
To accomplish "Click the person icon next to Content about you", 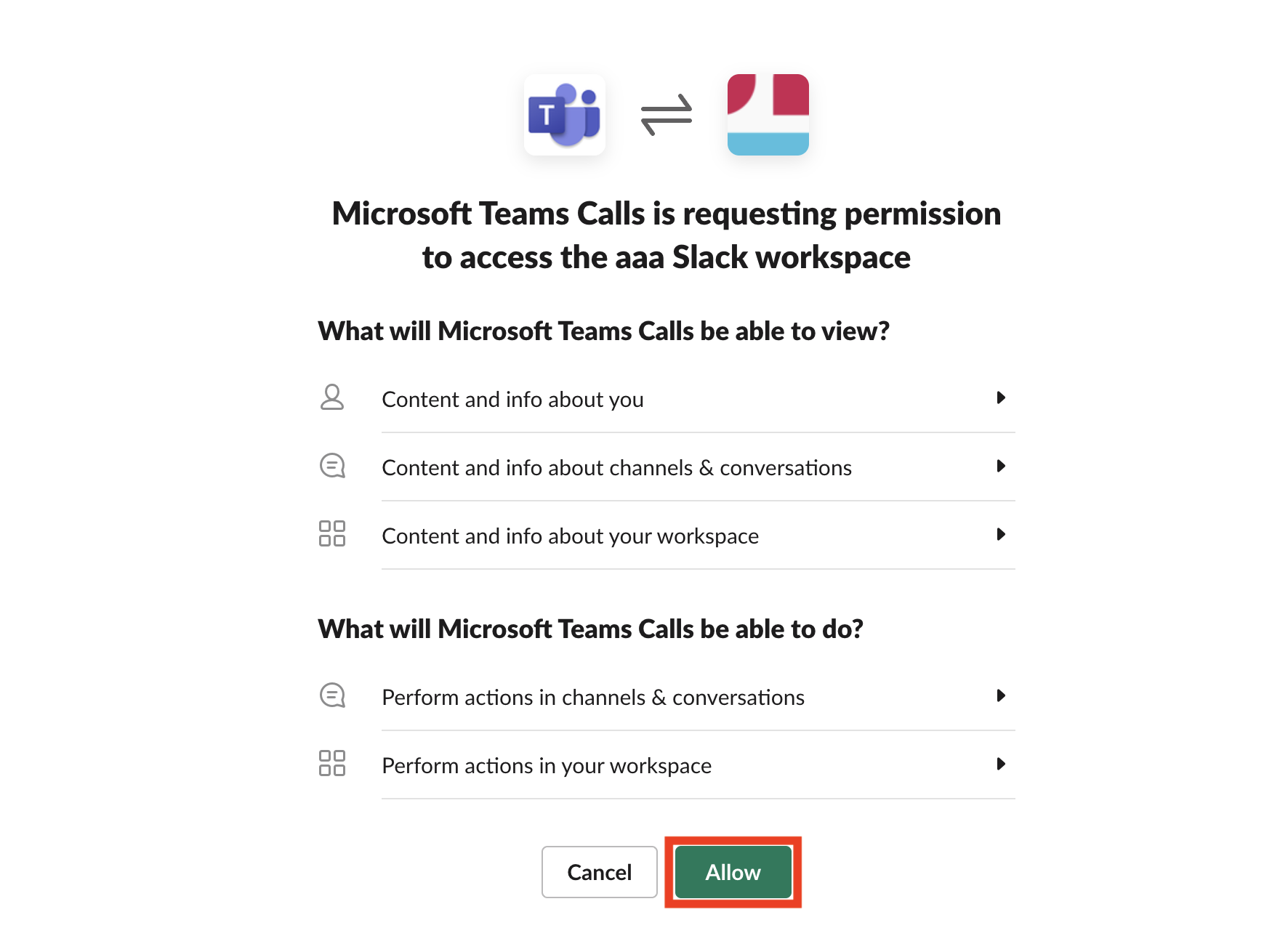I will pyautogui.click(x=333, y=398).
